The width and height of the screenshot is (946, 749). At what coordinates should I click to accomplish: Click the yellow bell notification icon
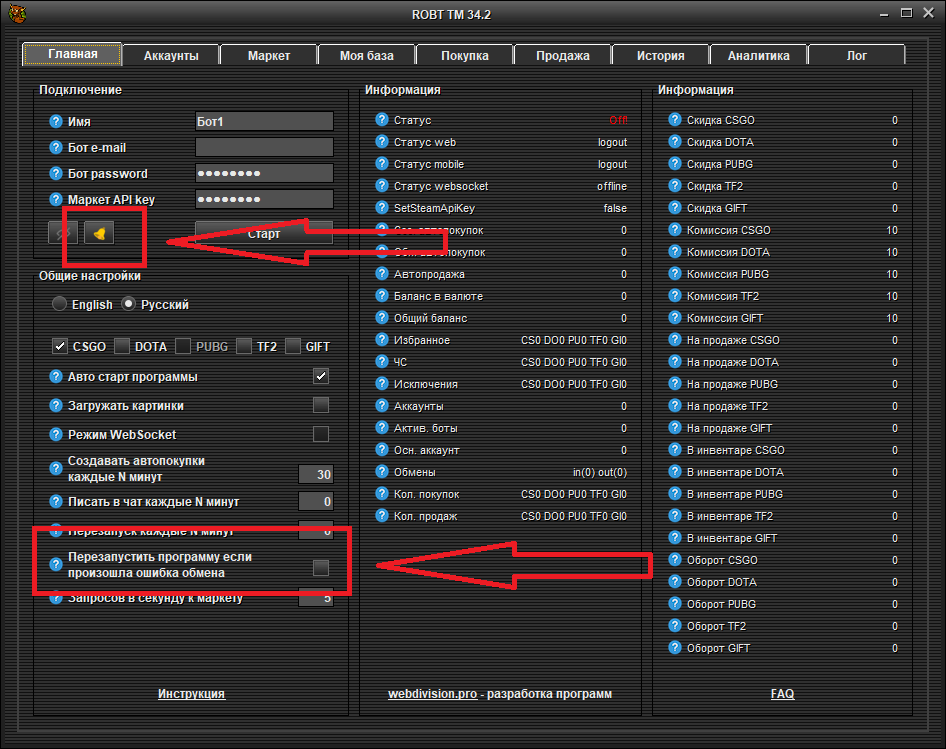coord(99,233)
